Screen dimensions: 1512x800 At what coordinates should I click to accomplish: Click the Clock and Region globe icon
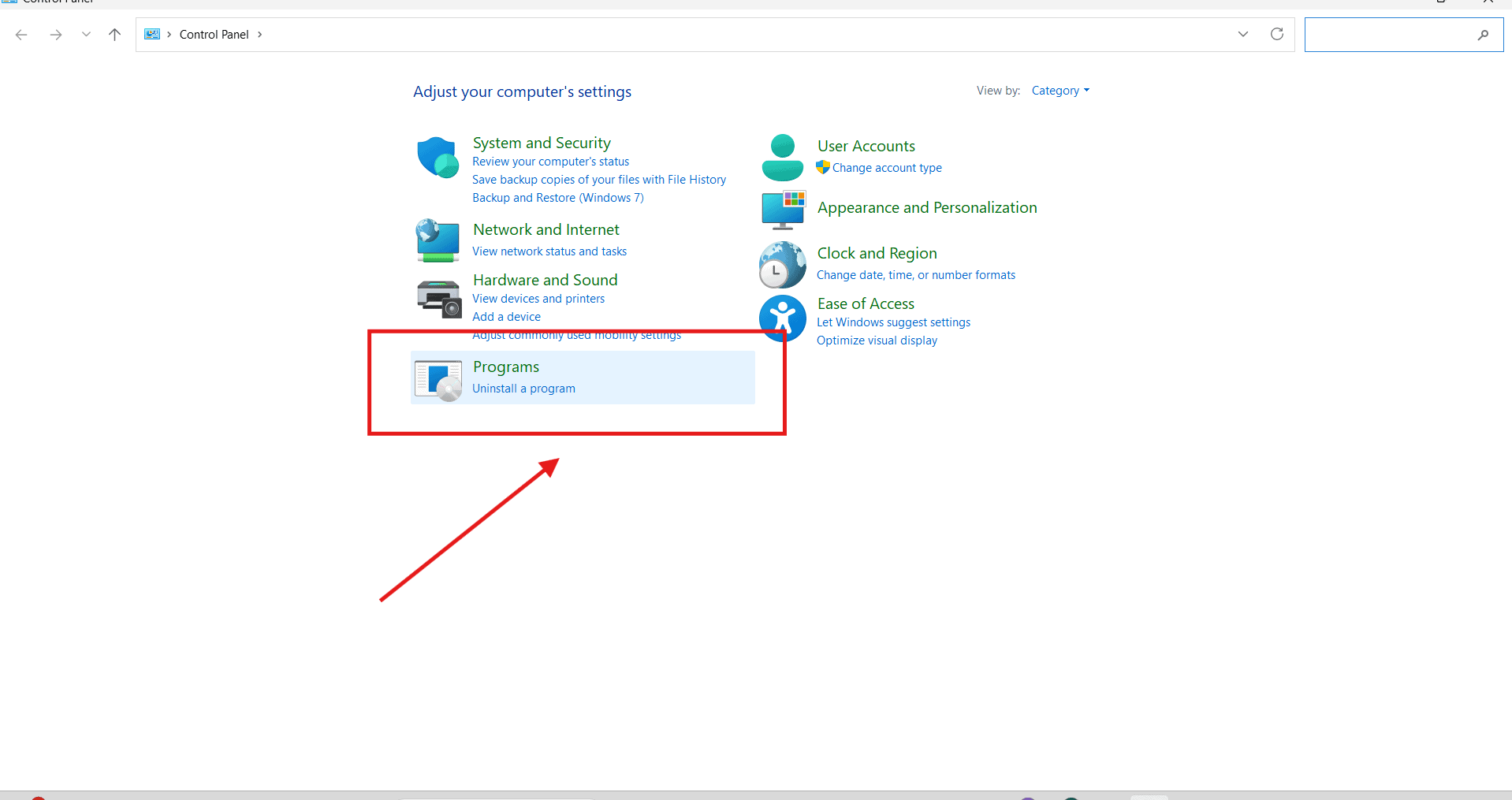[x=782, y=264]
